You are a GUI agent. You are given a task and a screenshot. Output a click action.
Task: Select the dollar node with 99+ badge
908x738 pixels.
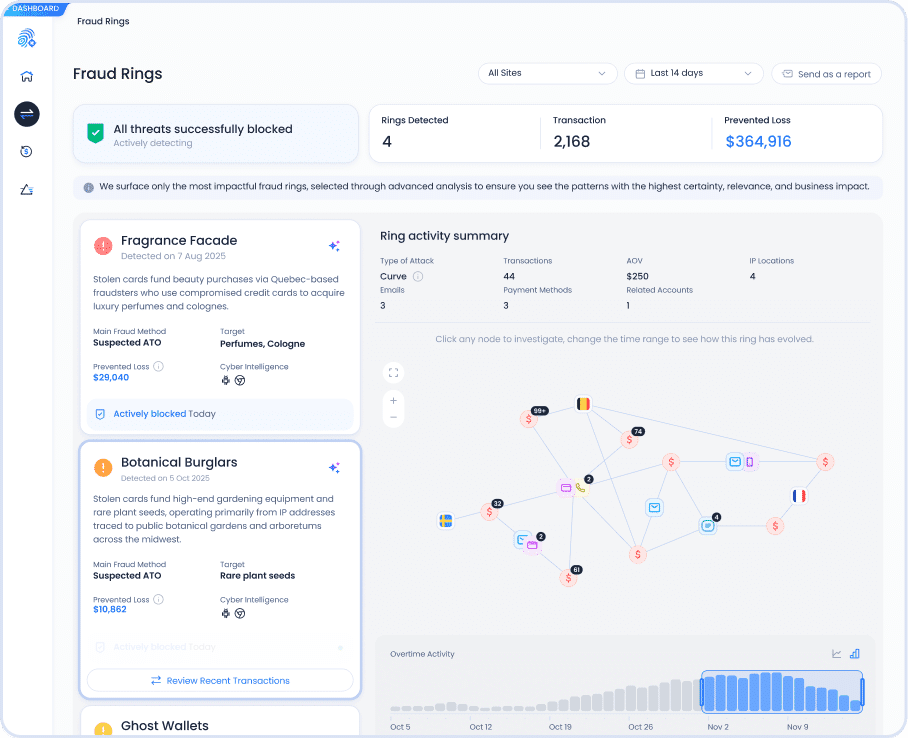coord(529,418)
